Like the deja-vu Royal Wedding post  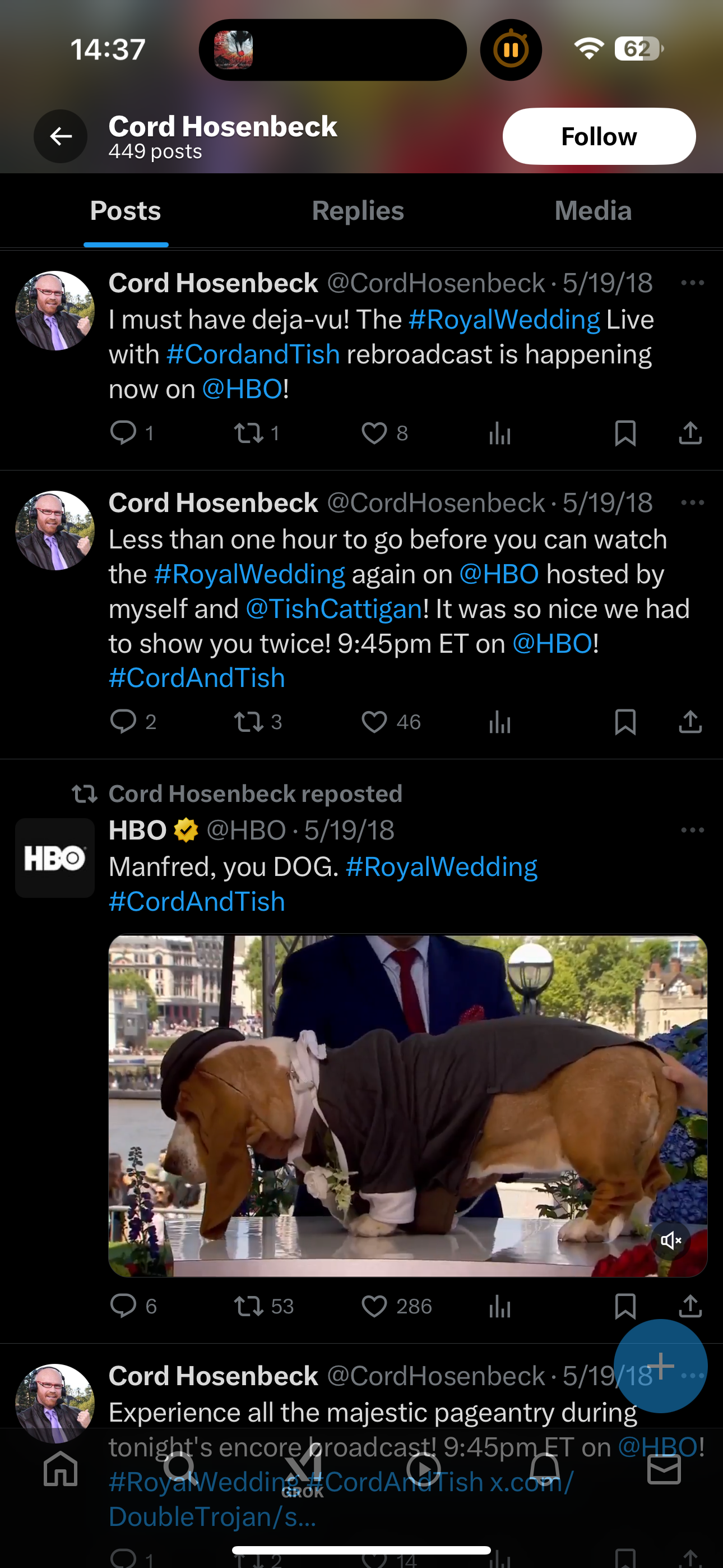tap(374, 433)
